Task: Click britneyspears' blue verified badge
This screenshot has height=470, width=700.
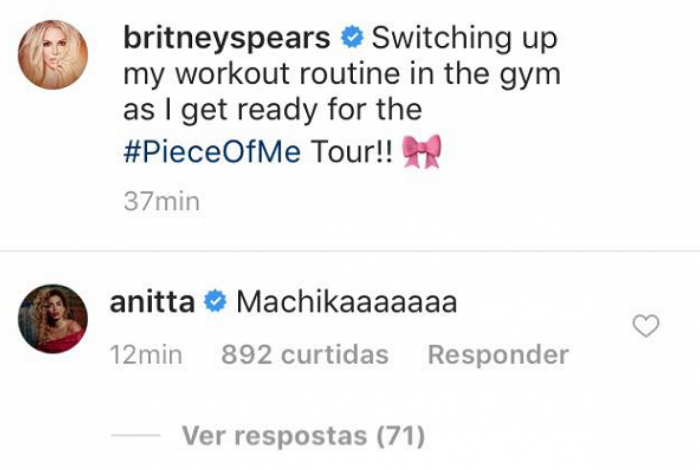Action: pos(350,39)
